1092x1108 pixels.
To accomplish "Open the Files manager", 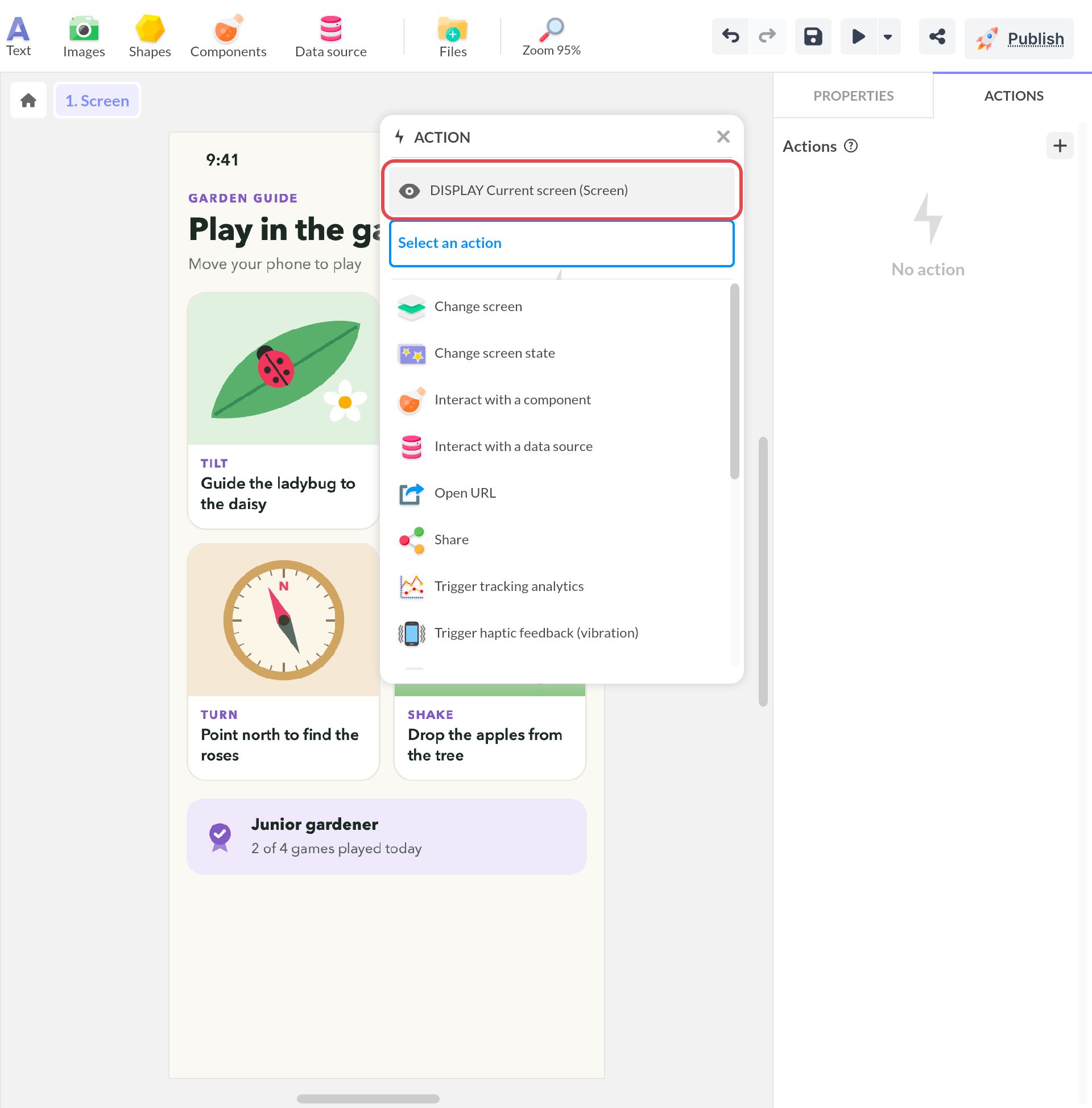I will 453,37.
